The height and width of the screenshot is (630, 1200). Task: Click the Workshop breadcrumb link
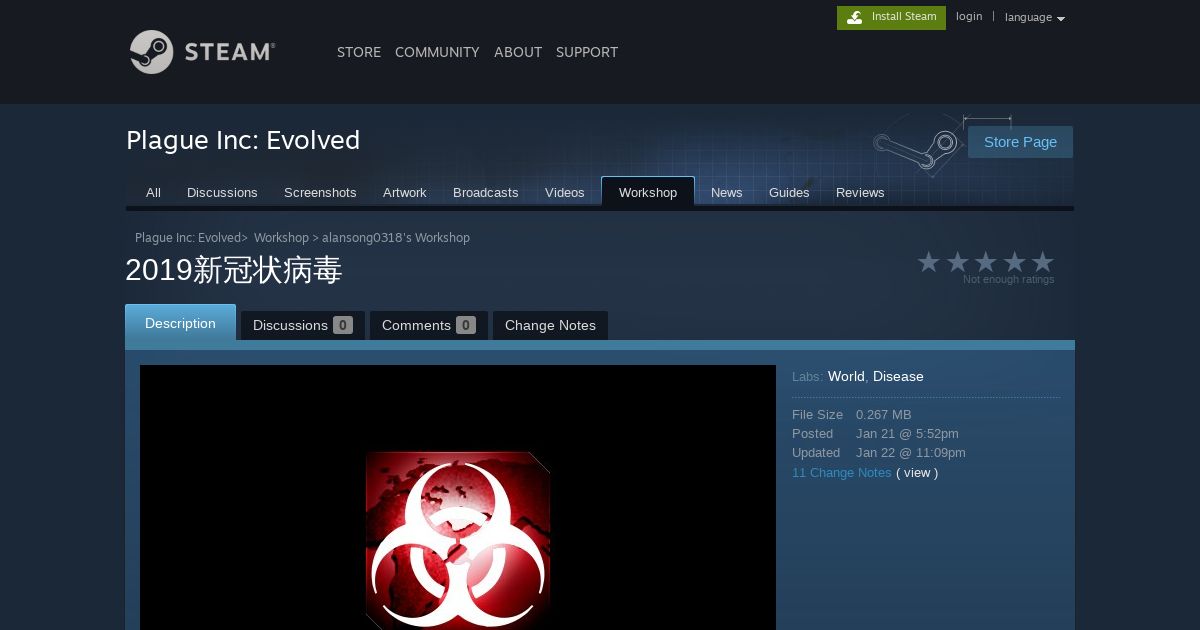281,238
